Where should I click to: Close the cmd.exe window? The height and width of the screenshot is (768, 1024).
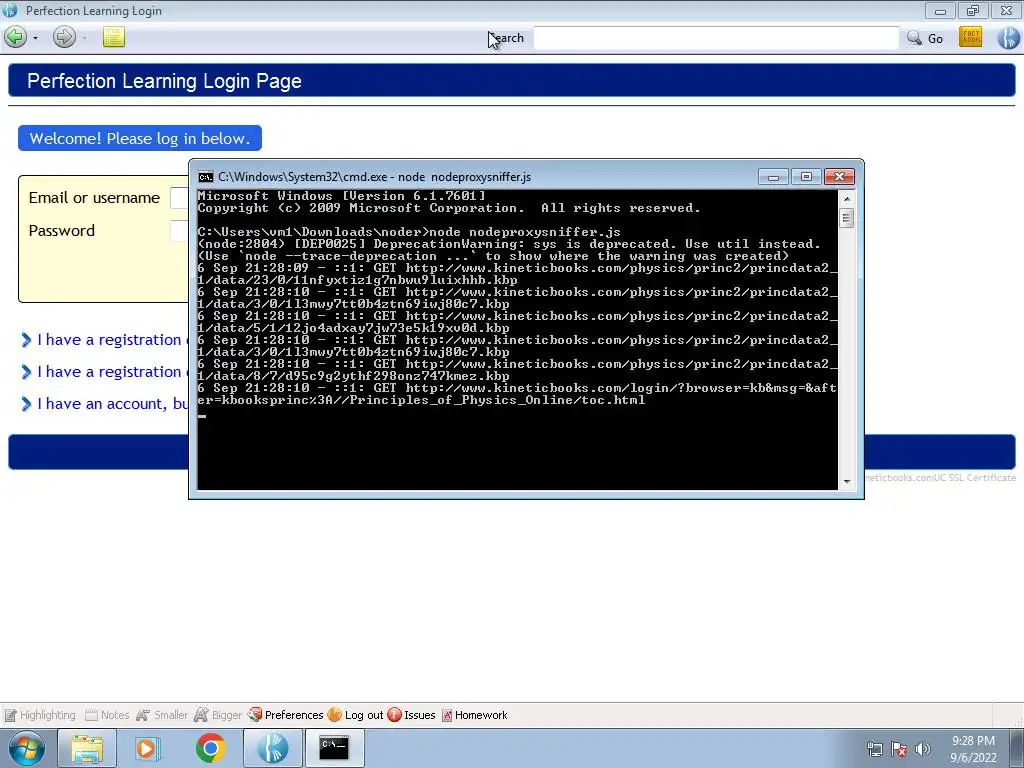[x=839, y=177]
